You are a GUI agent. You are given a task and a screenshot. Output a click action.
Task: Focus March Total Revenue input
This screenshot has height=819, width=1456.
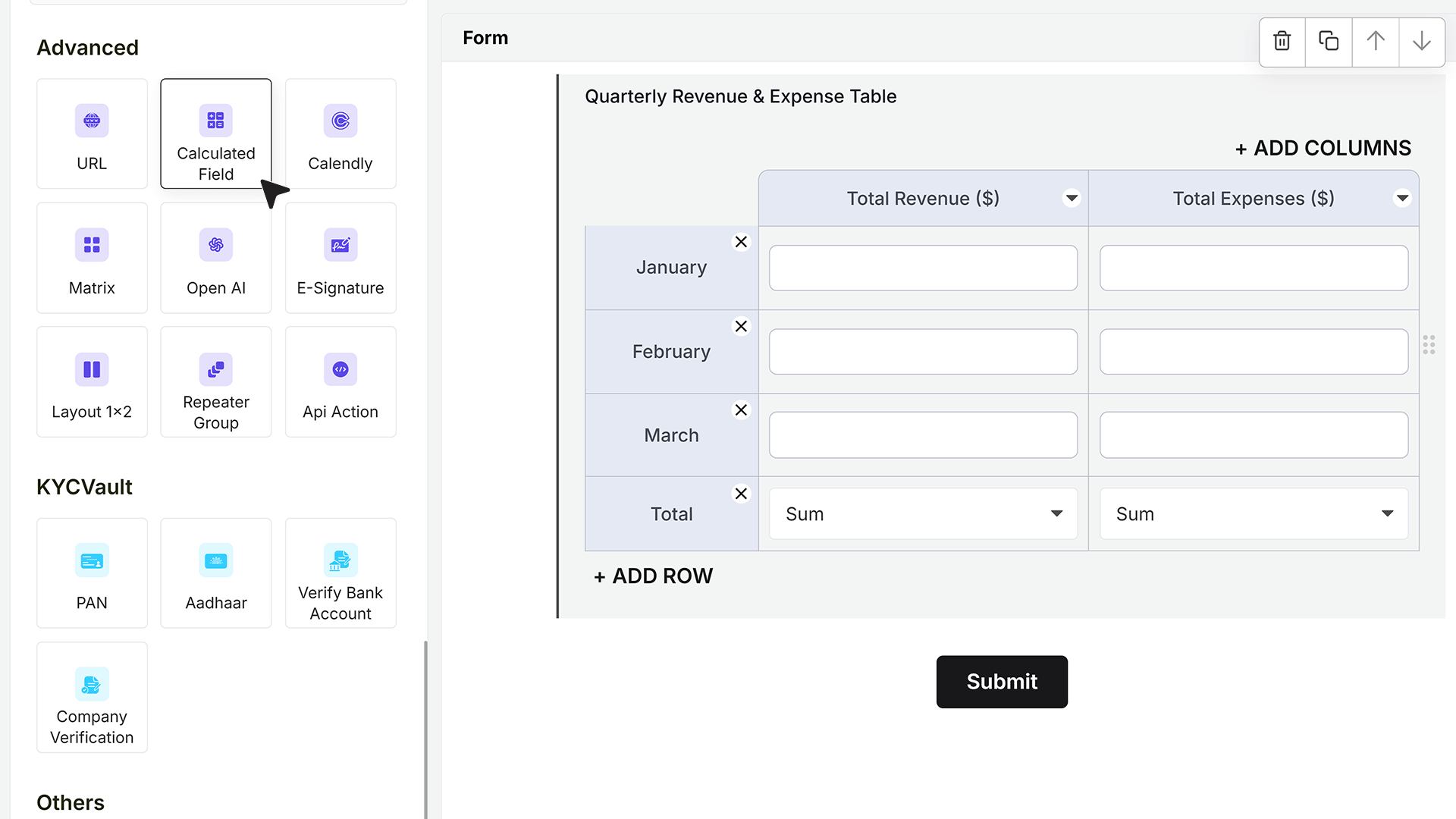click(923, 435)
